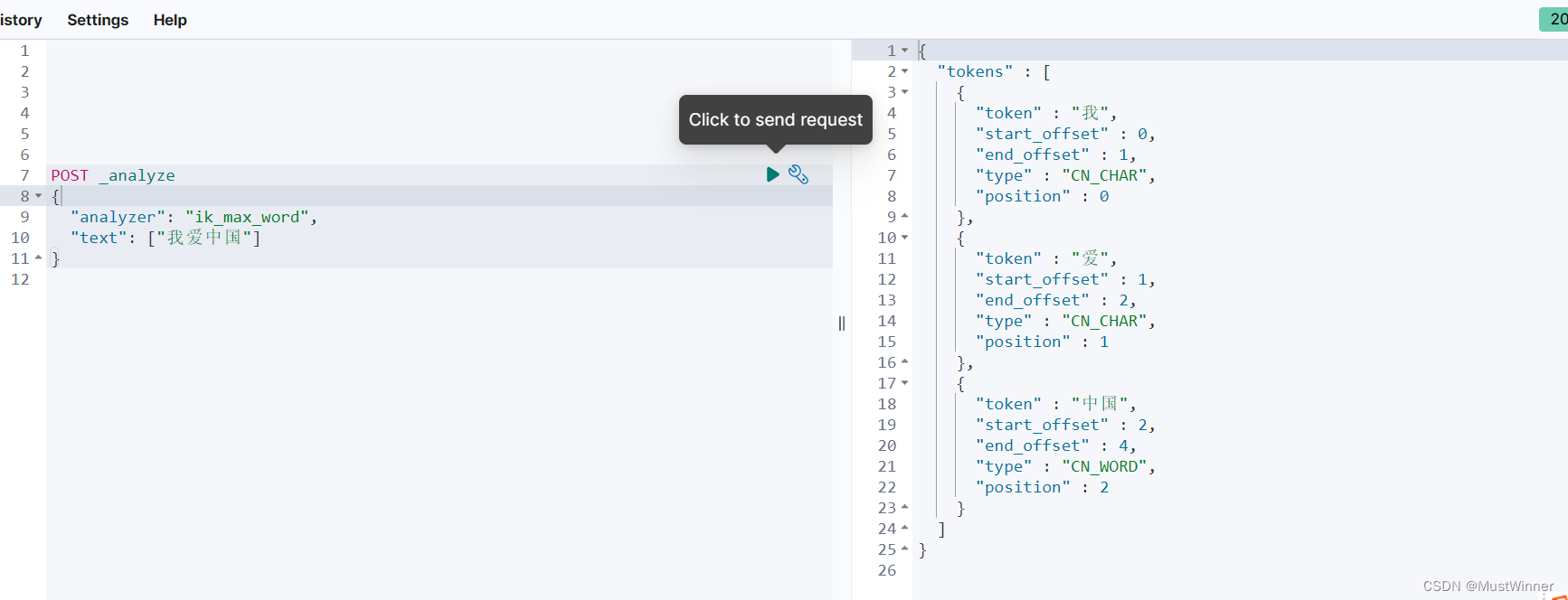Viewport: 1568px width, 600px height.
Task: Click the closing brace on editor line 11
Action: [55, 258]
